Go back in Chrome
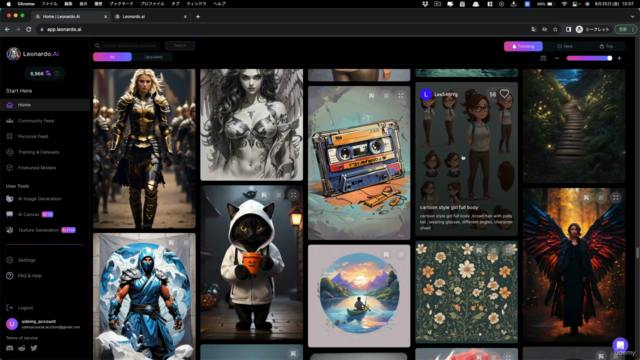Screen dimensions: 640x360 (x=7, y=29)
